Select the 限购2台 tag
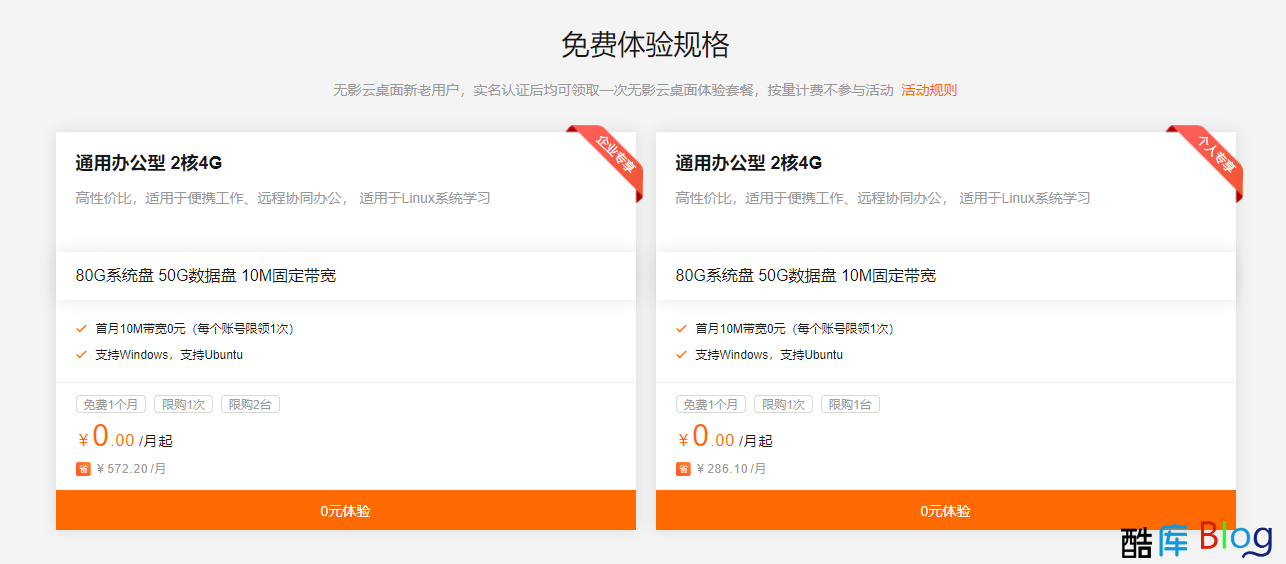This screenshot has height=564, width=1286. click(x=250, y=405)
